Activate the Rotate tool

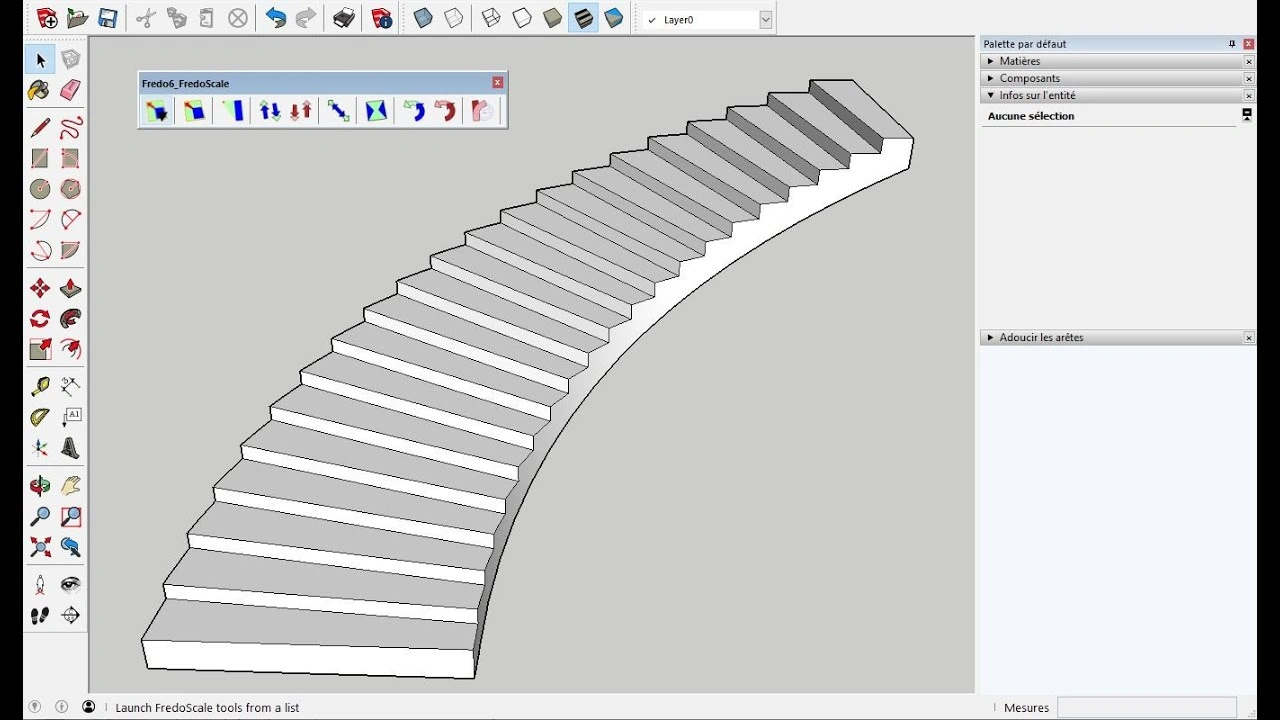coord(40,319)
